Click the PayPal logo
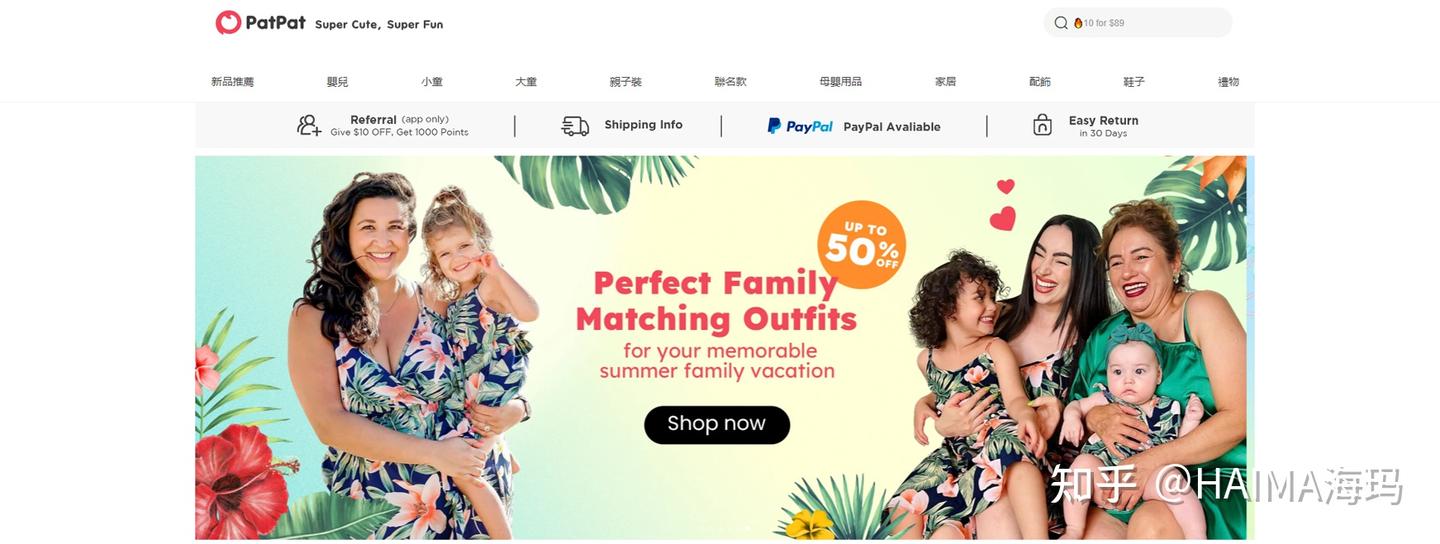The height and width of the screenshot is (544, 1440). 800,126
